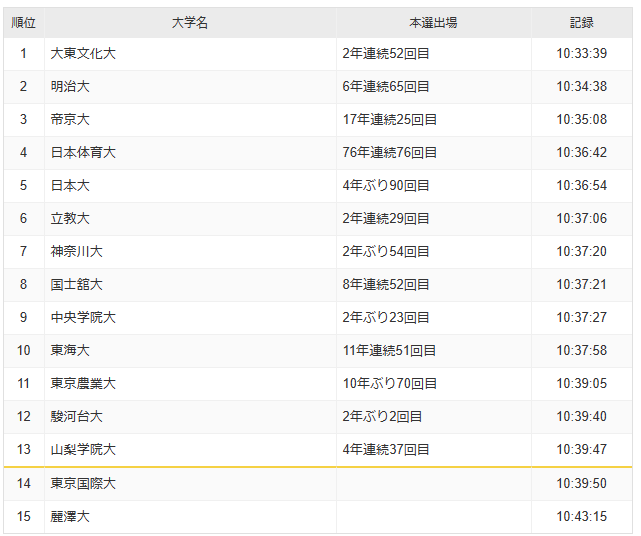Click the record 10:33:39
Viewport: 641px width, 536px height.
582,54
